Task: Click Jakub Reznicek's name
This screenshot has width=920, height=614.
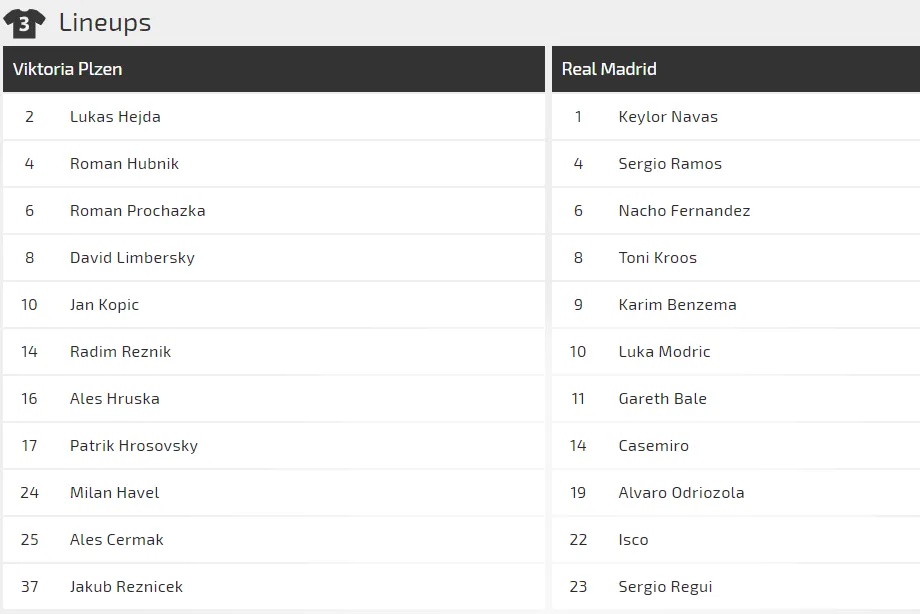Action: pyautogui.click(x=126, y=587)
